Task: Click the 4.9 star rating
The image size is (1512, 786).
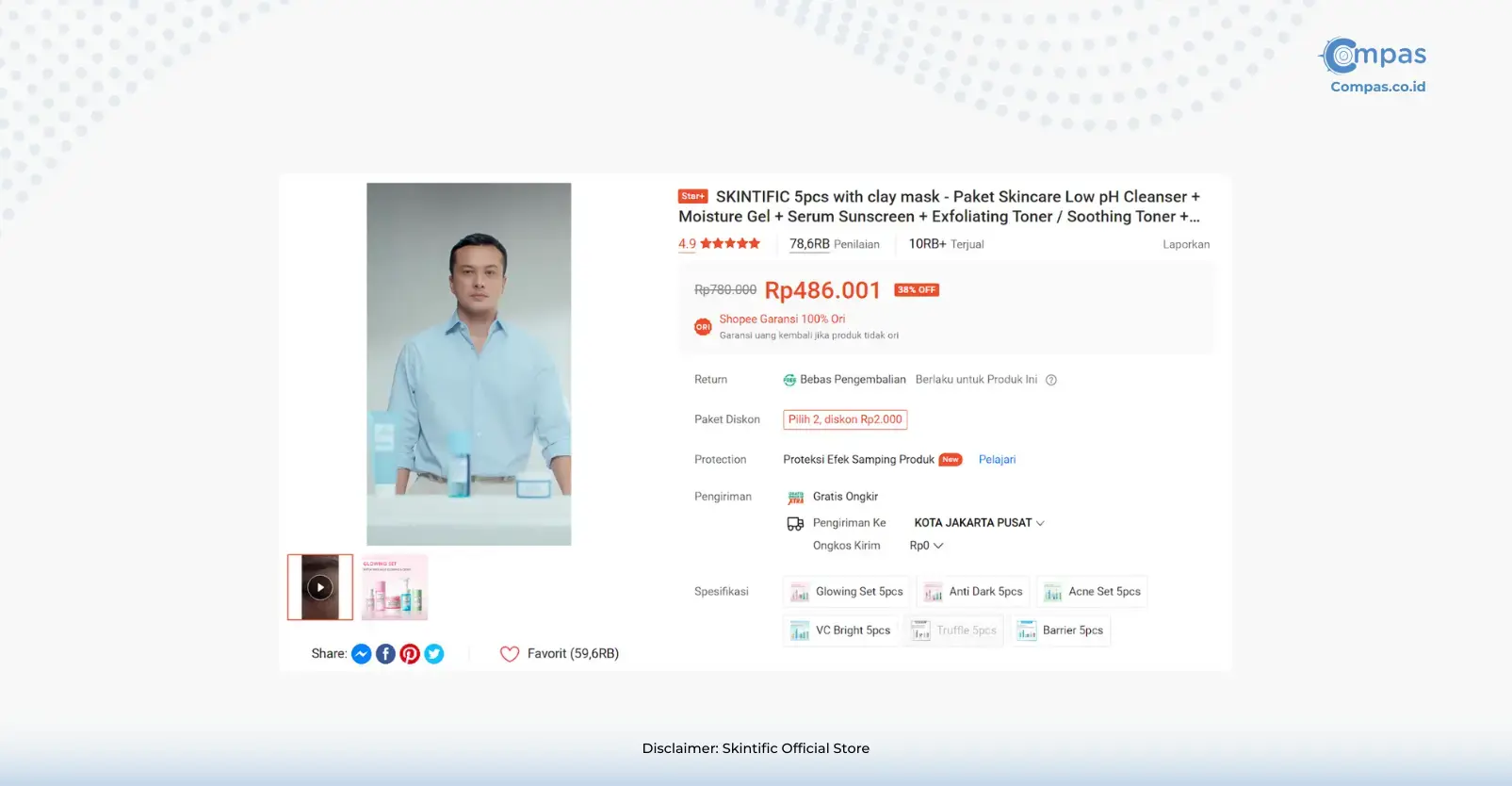Action: pos(719,244)
